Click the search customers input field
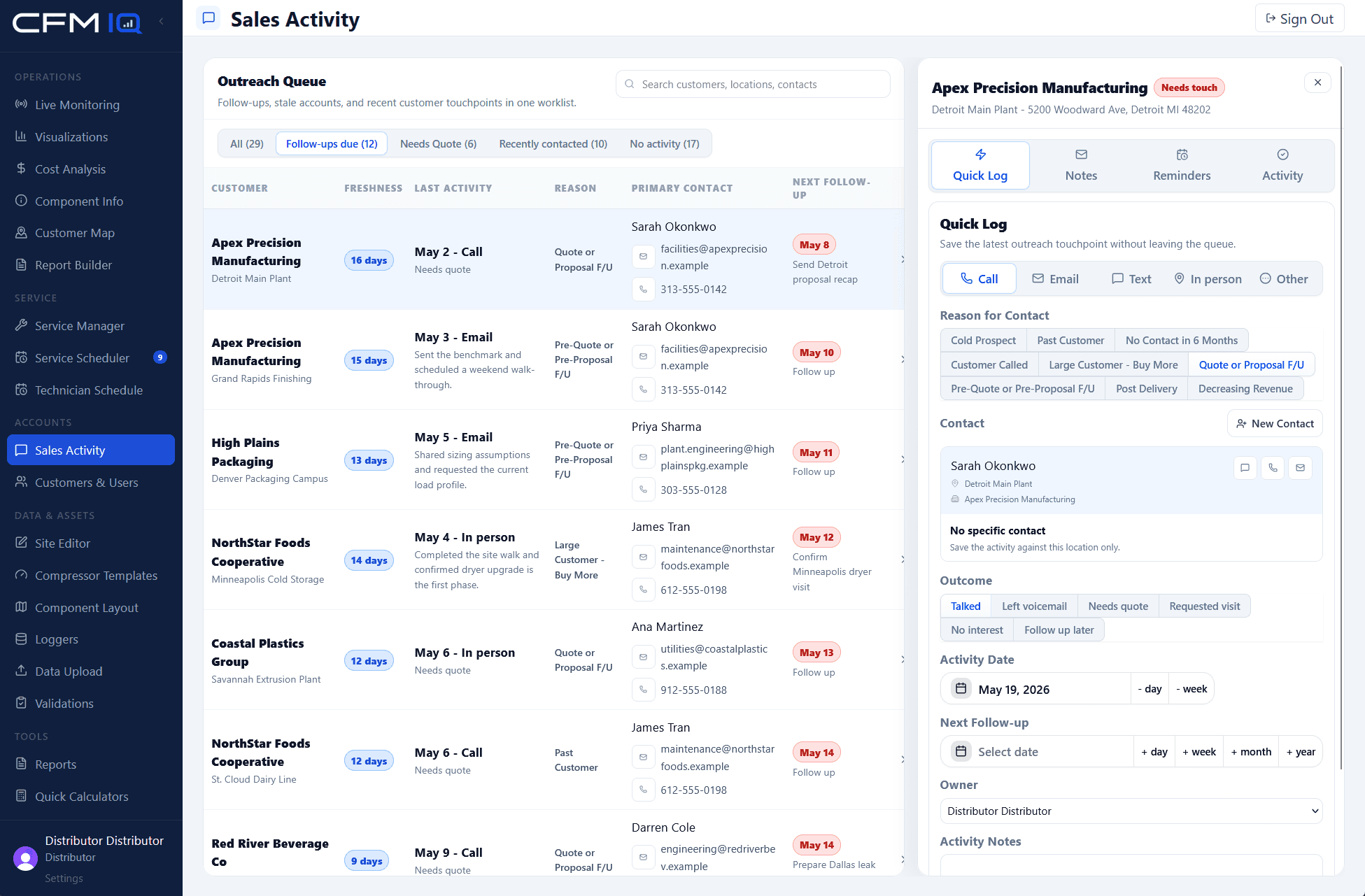 (x=753, y=84)
